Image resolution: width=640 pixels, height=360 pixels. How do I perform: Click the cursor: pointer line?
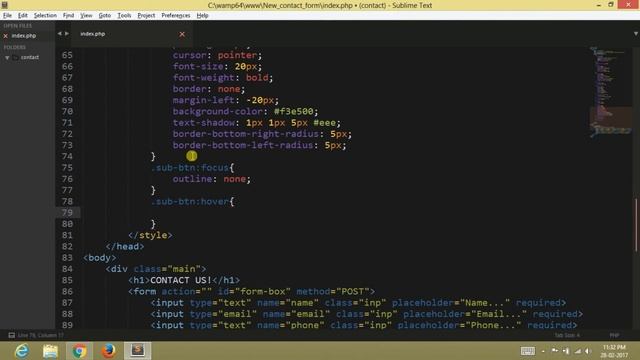217,55
